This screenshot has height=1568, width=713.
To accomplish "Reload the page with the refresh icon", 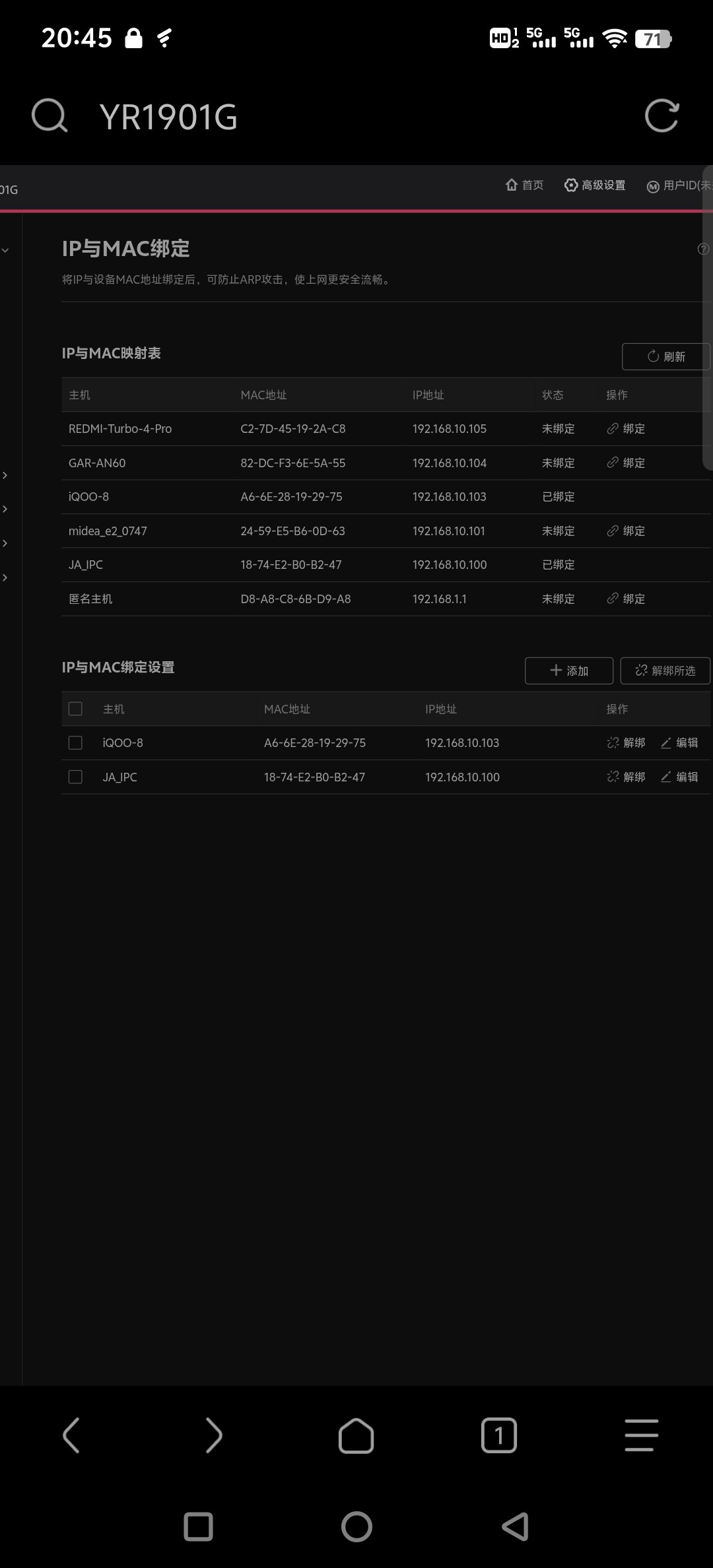I will 662,116.
